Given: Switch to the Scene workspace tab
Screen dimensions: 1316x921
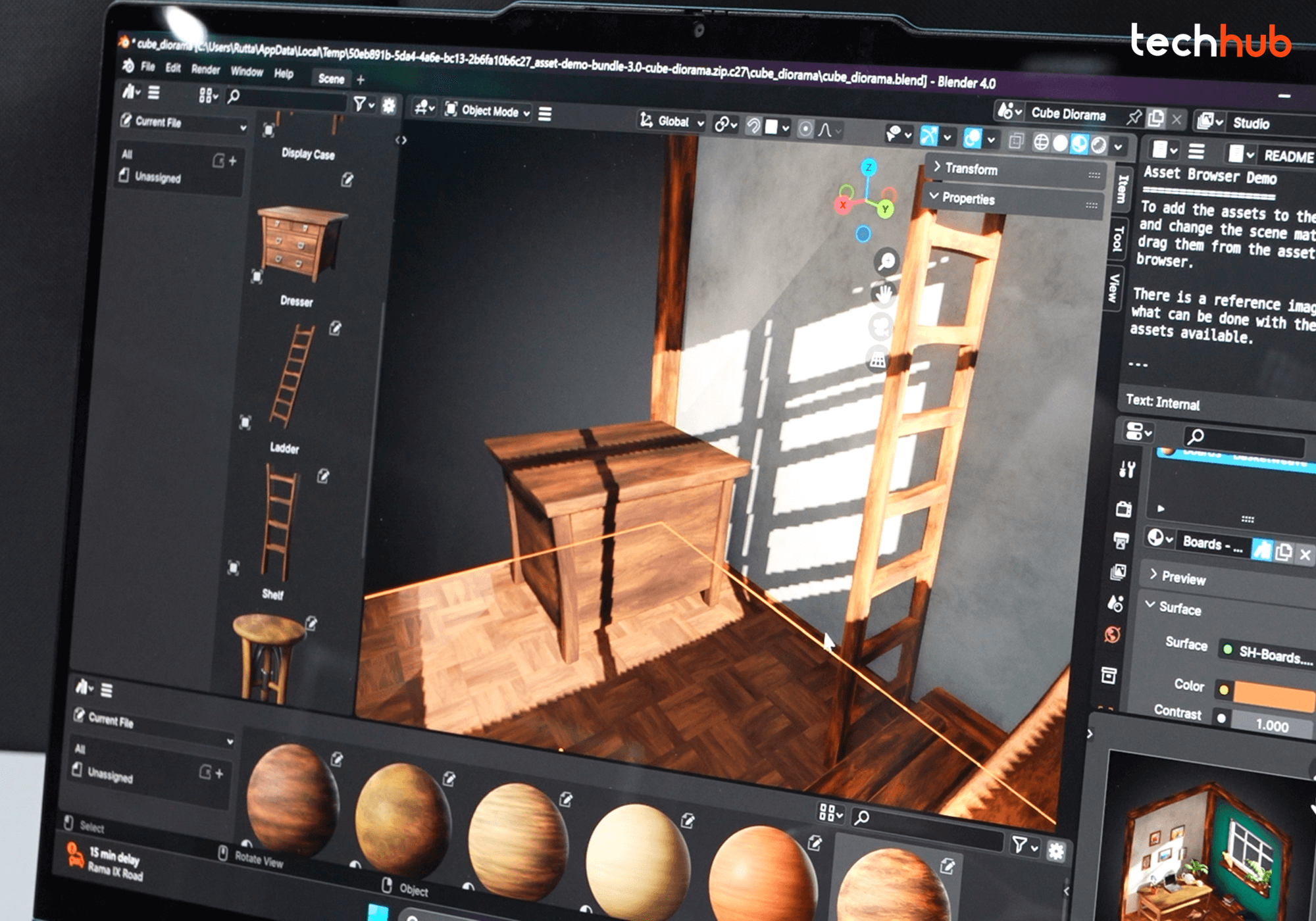Looking at the screenshot, I should (331, 79).
